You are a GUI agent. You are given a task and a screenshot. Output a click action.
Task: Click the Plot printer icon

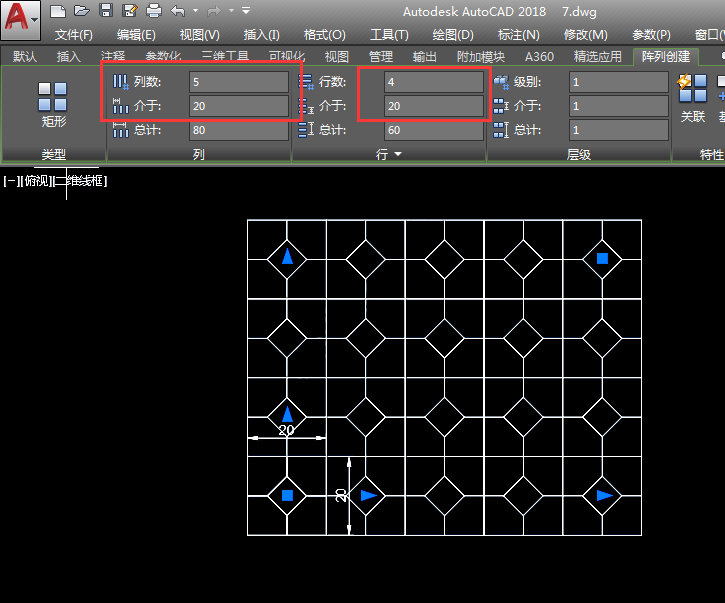point(154,11)
